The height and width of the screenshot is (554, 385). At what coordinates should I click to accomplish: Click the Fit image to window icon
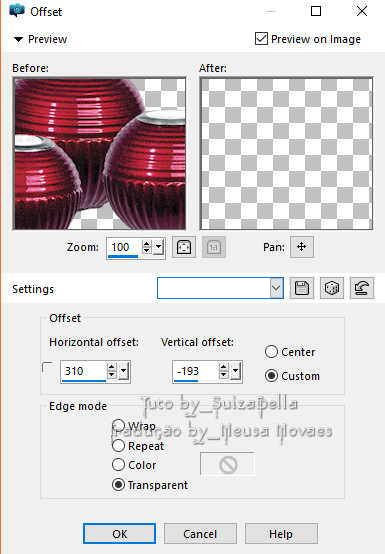[184, 247]
